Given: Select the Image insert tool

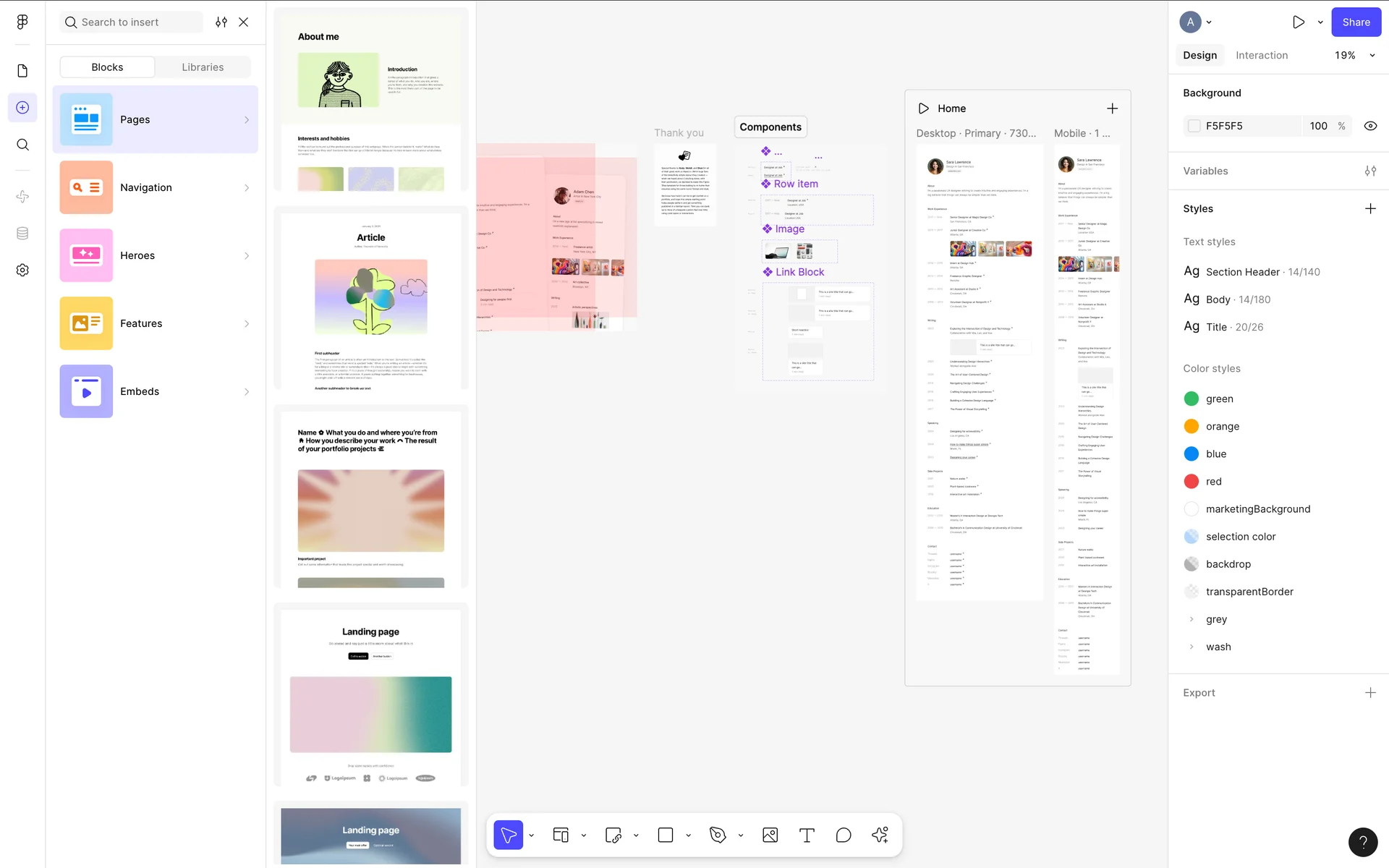Looking at the screenshot, I should 770,835.
